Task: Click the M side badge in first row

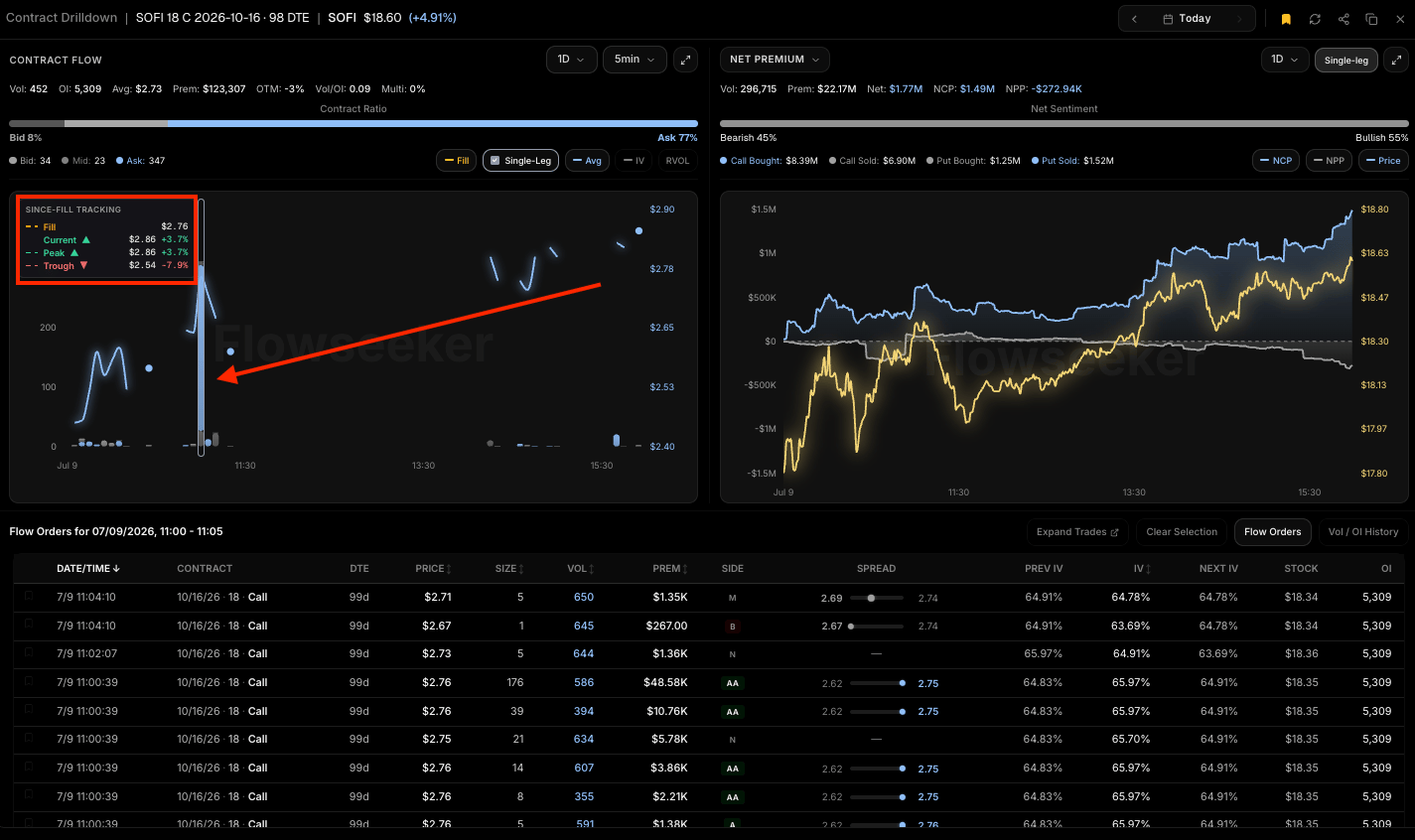Action: coord(733,598)
